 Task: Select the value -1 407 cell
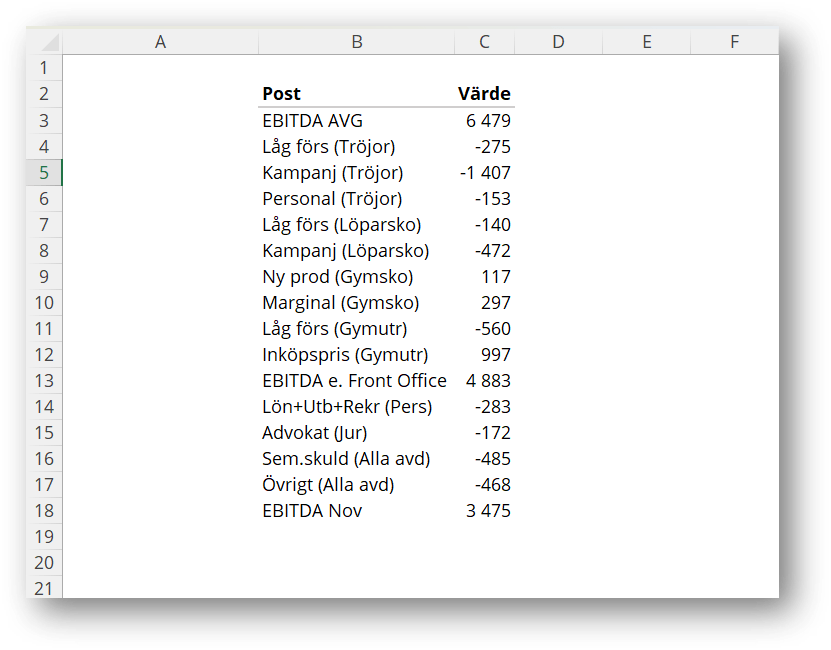[x=485, y=173]
